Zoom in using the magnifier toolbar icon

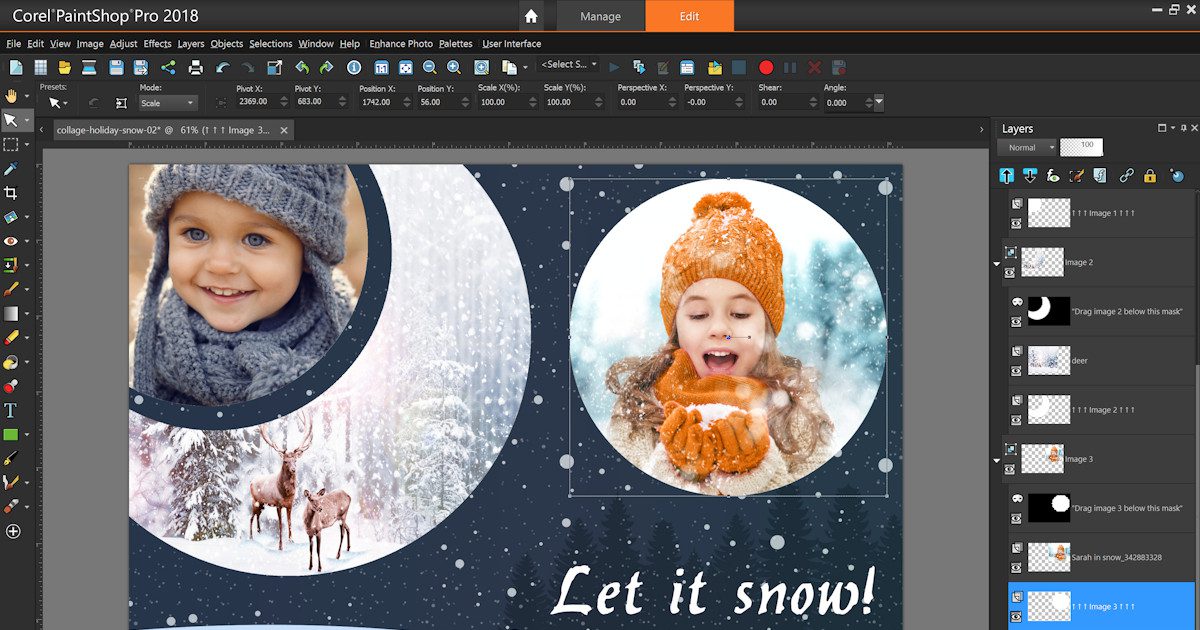click(x=452, y=67)
